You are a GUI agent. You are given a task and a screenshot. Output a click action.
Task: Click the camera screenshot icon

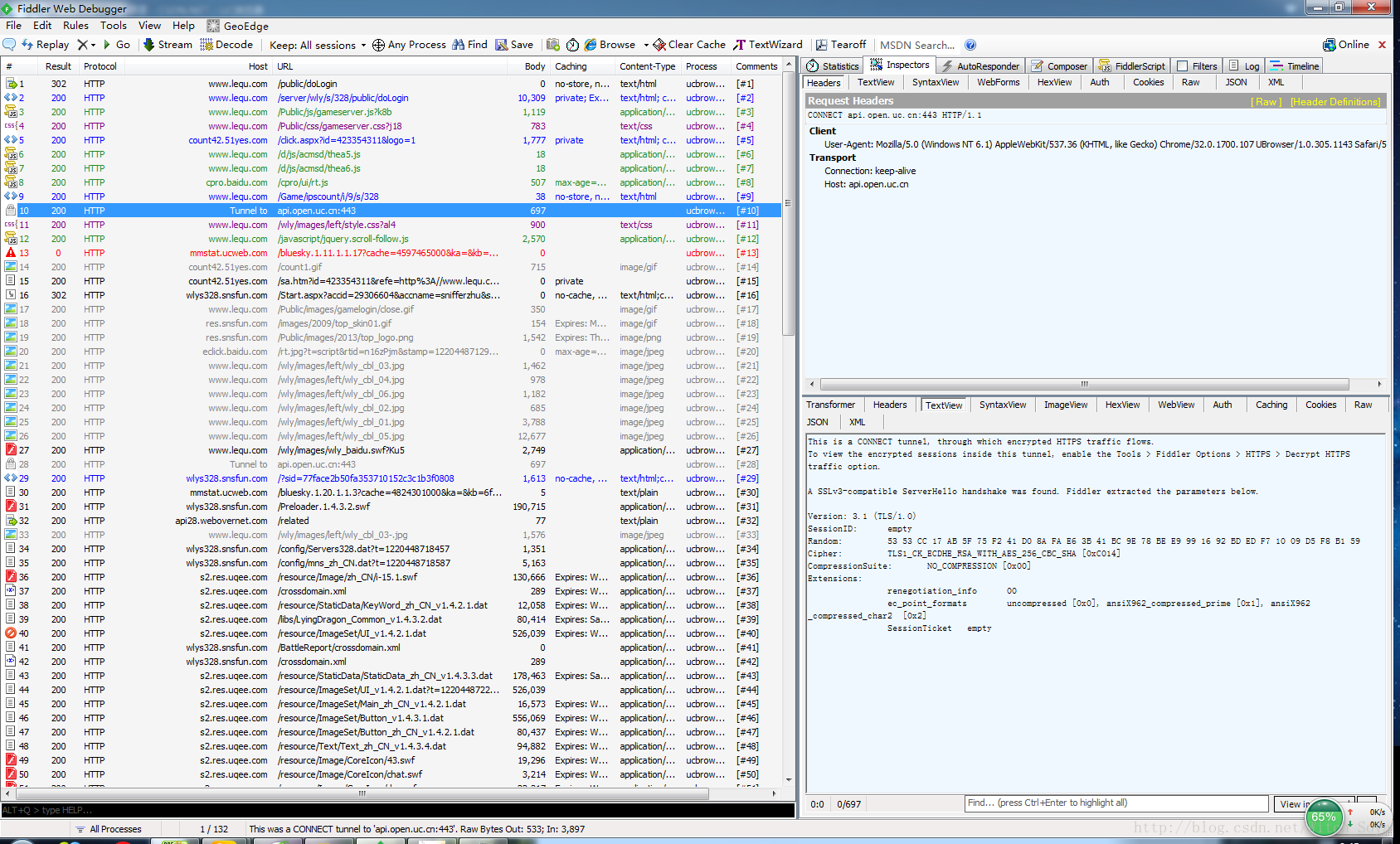click(x=553, y=45)
